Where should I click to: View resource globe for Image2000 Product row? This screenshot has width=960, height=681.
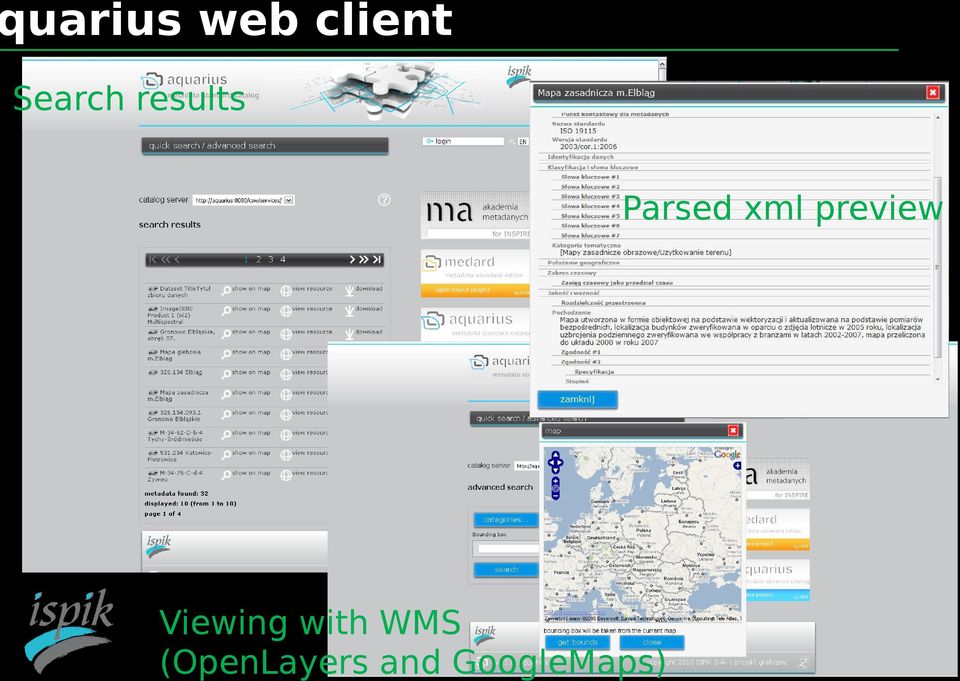click(286, 311)
